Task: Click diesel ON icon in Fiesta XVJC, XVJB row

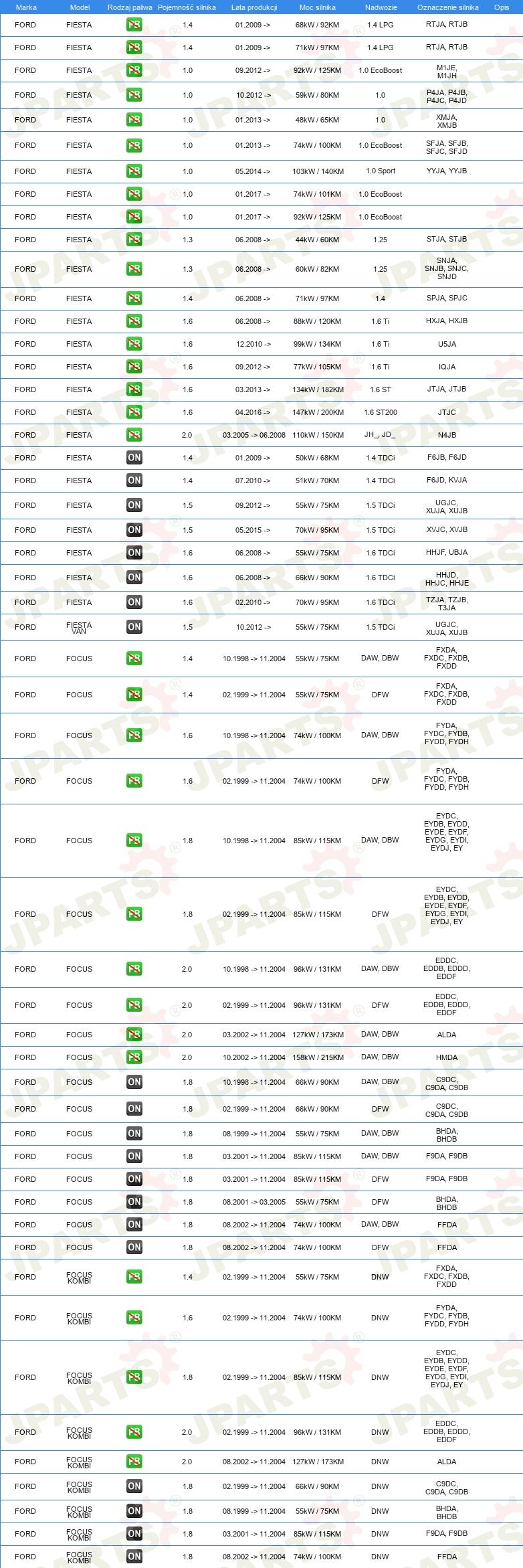Action: coord(134,530)
